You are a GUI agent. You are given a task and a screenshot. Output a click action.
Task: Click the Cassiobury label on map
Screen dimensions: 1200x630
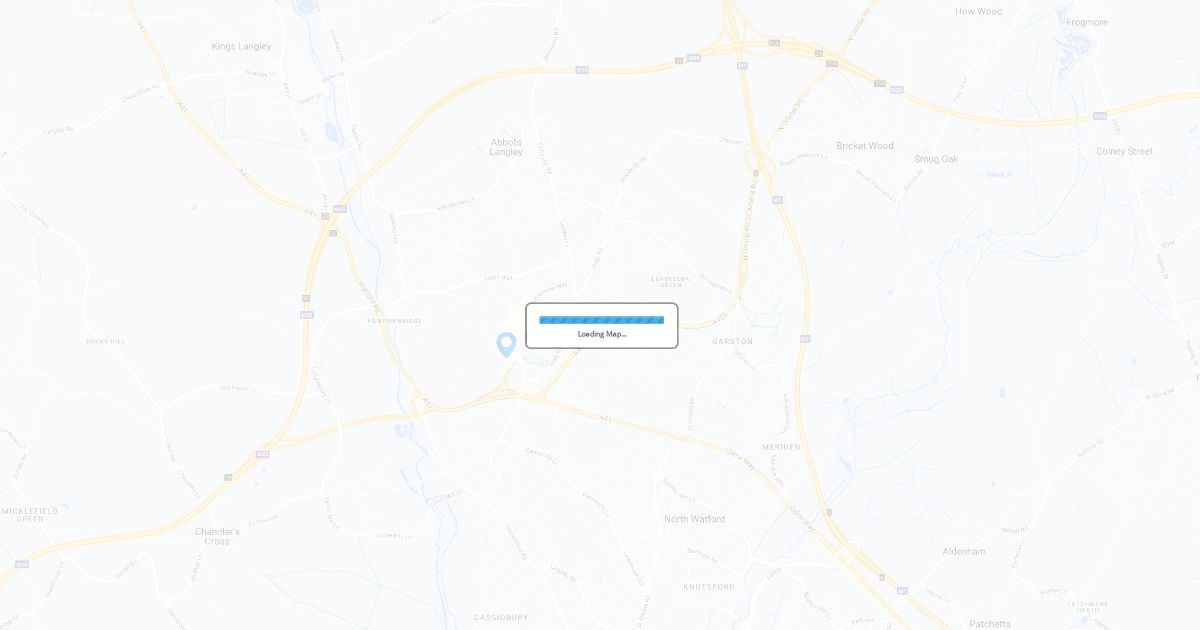[x=501, y=617]
